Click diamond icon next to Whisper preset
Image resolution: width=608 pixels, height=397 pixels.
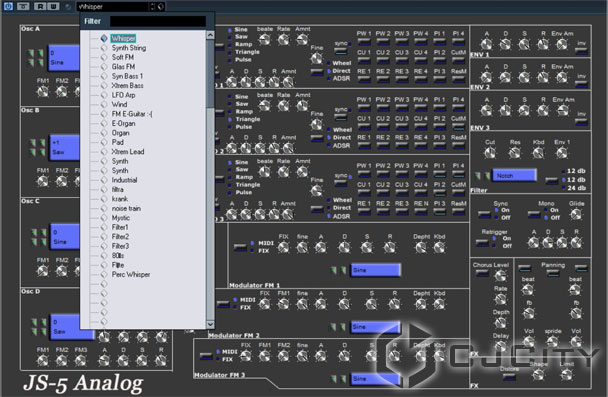[104, 38]
